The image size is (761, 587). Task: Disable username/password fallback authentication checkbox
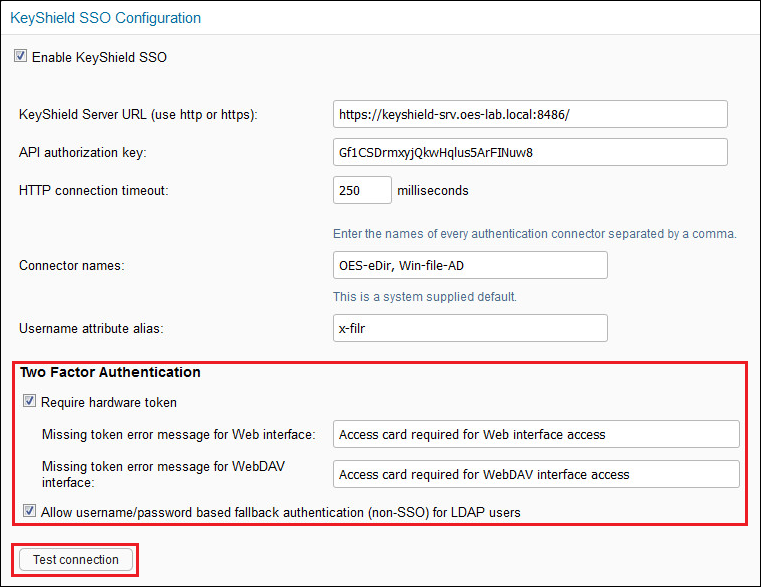tap(29, 512)
